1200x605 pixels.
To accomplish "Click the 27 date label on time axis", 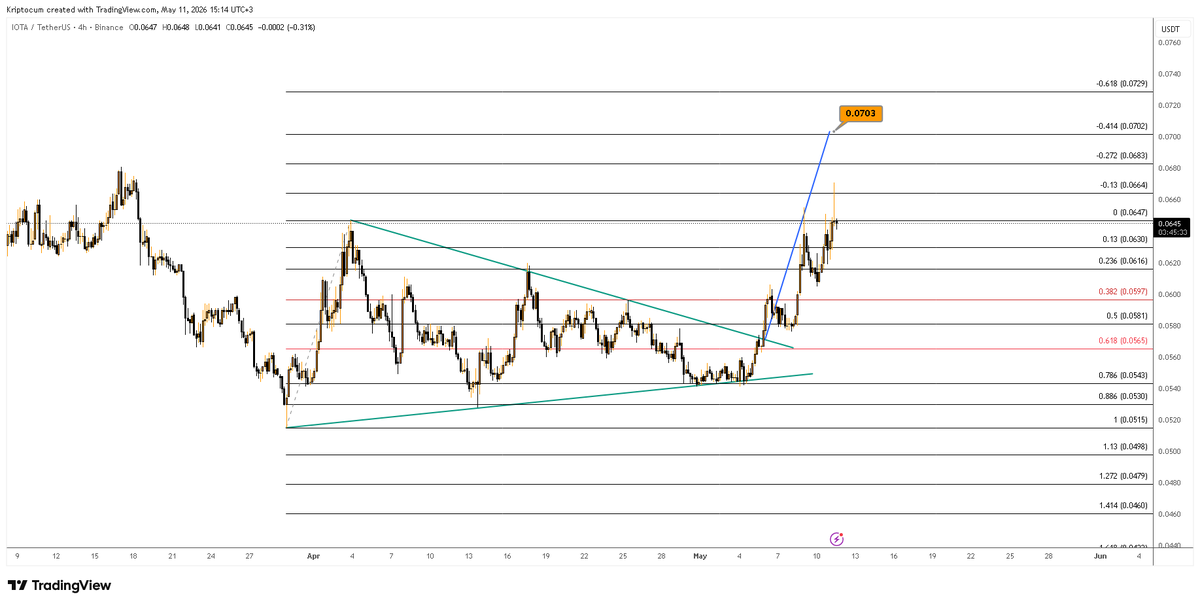I will click(x=250, y=554).
